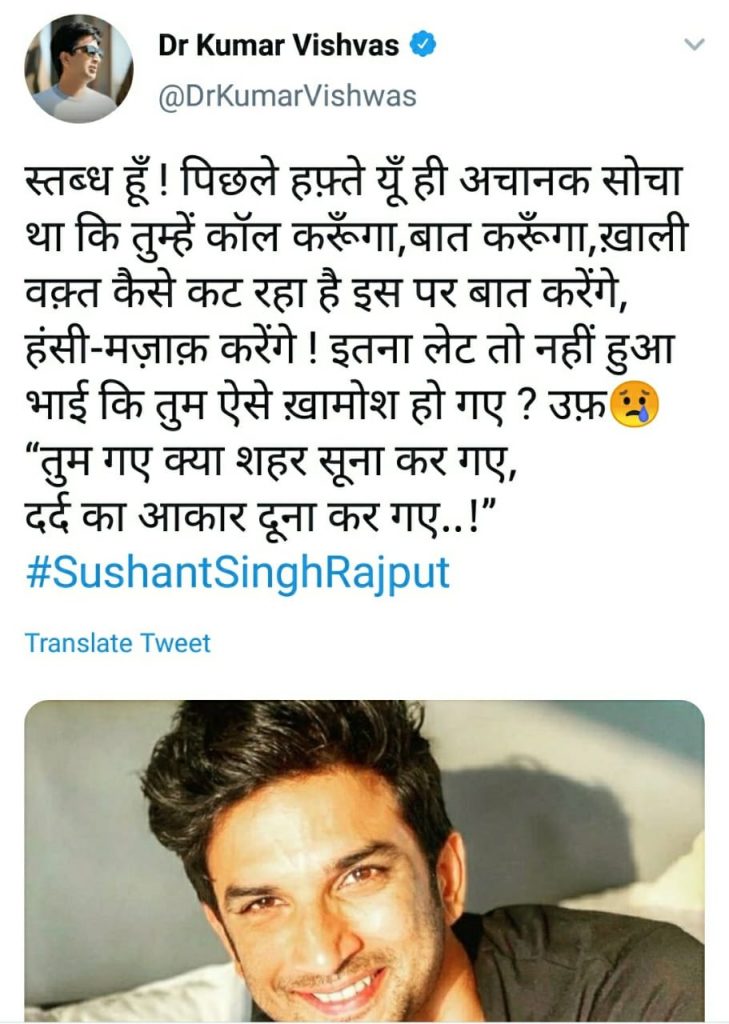Screen dimensions: 729x1024
Task: Click the blue verified badge
Action: click(x=423, y=45)
